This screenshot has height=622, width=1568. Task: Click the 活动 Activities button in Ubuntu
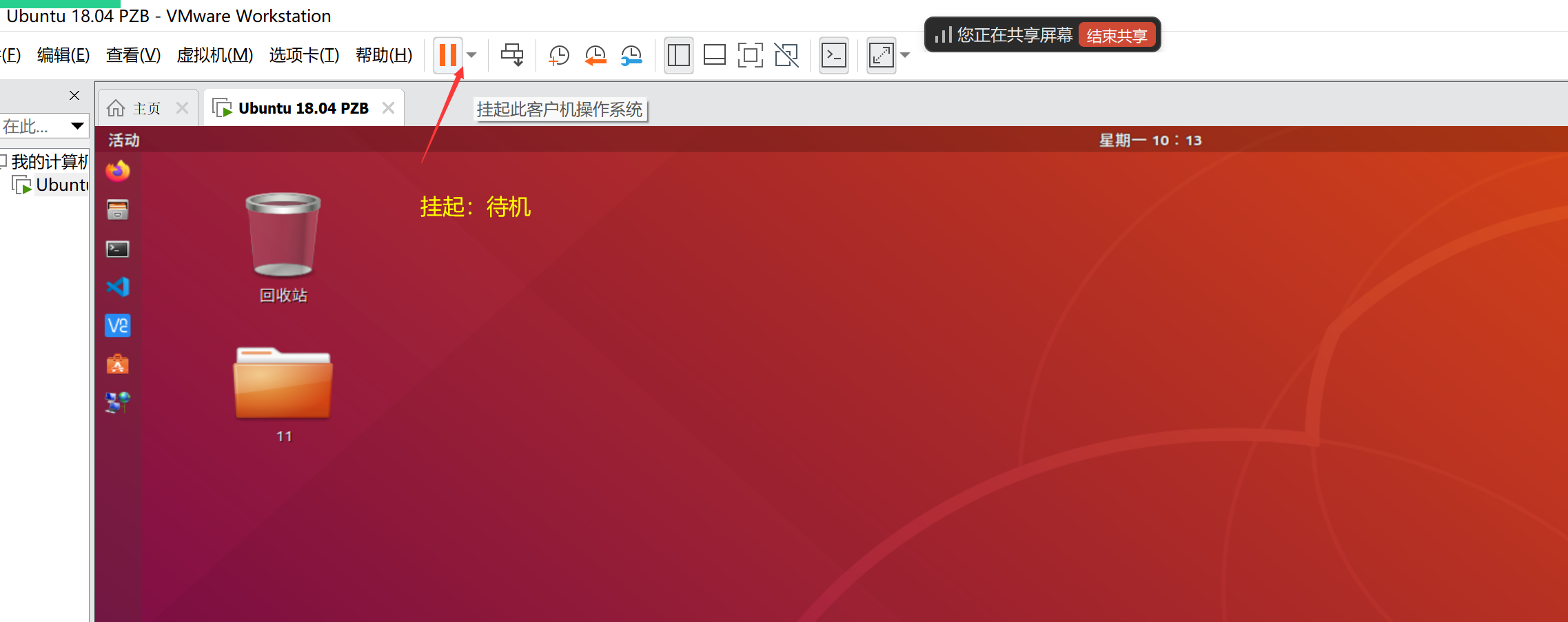(x=124, y=141)
